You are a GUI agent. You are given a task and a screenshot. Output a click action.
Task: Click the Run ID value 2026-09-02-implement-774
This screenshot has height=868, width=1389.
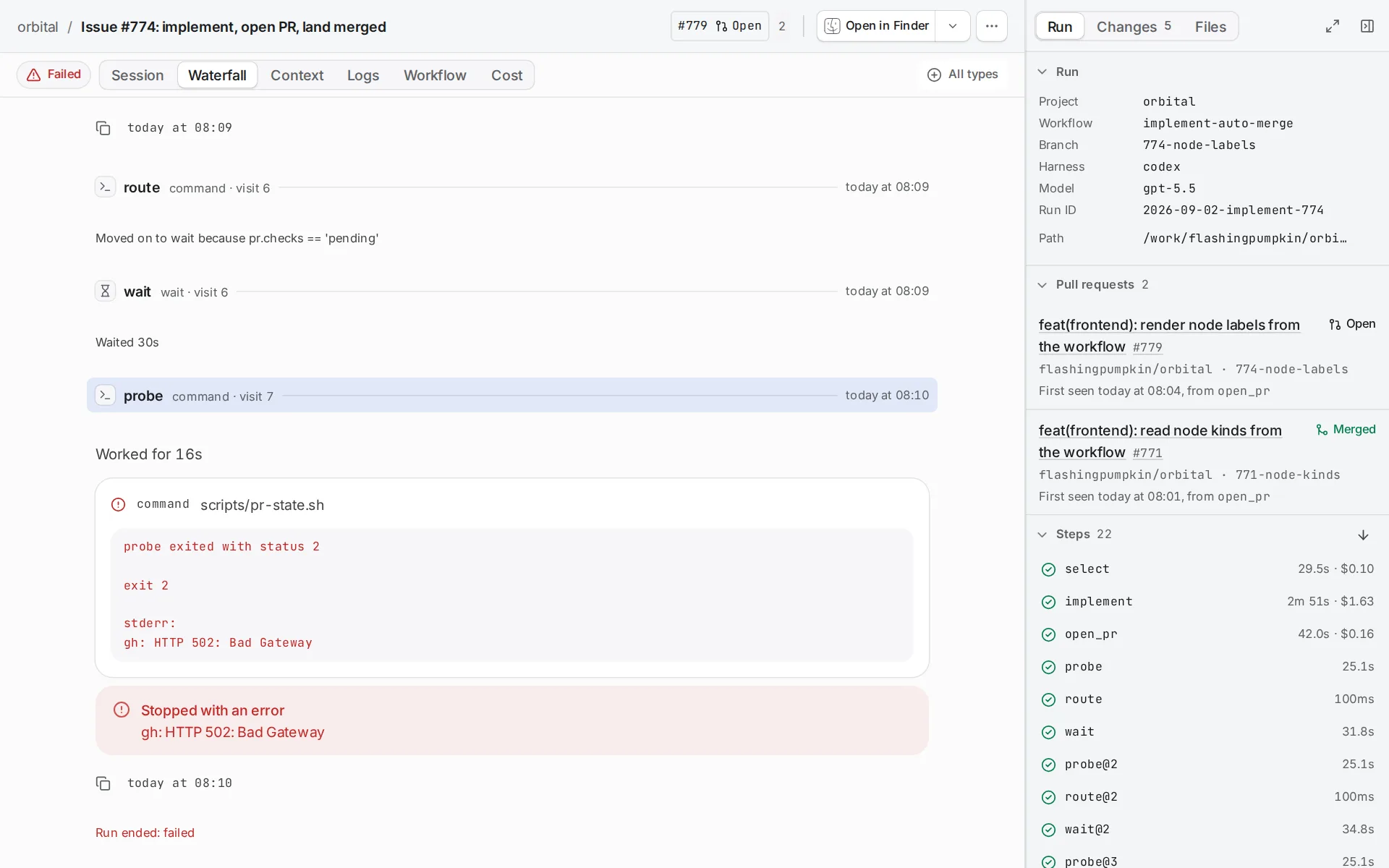pos(1233,210)
